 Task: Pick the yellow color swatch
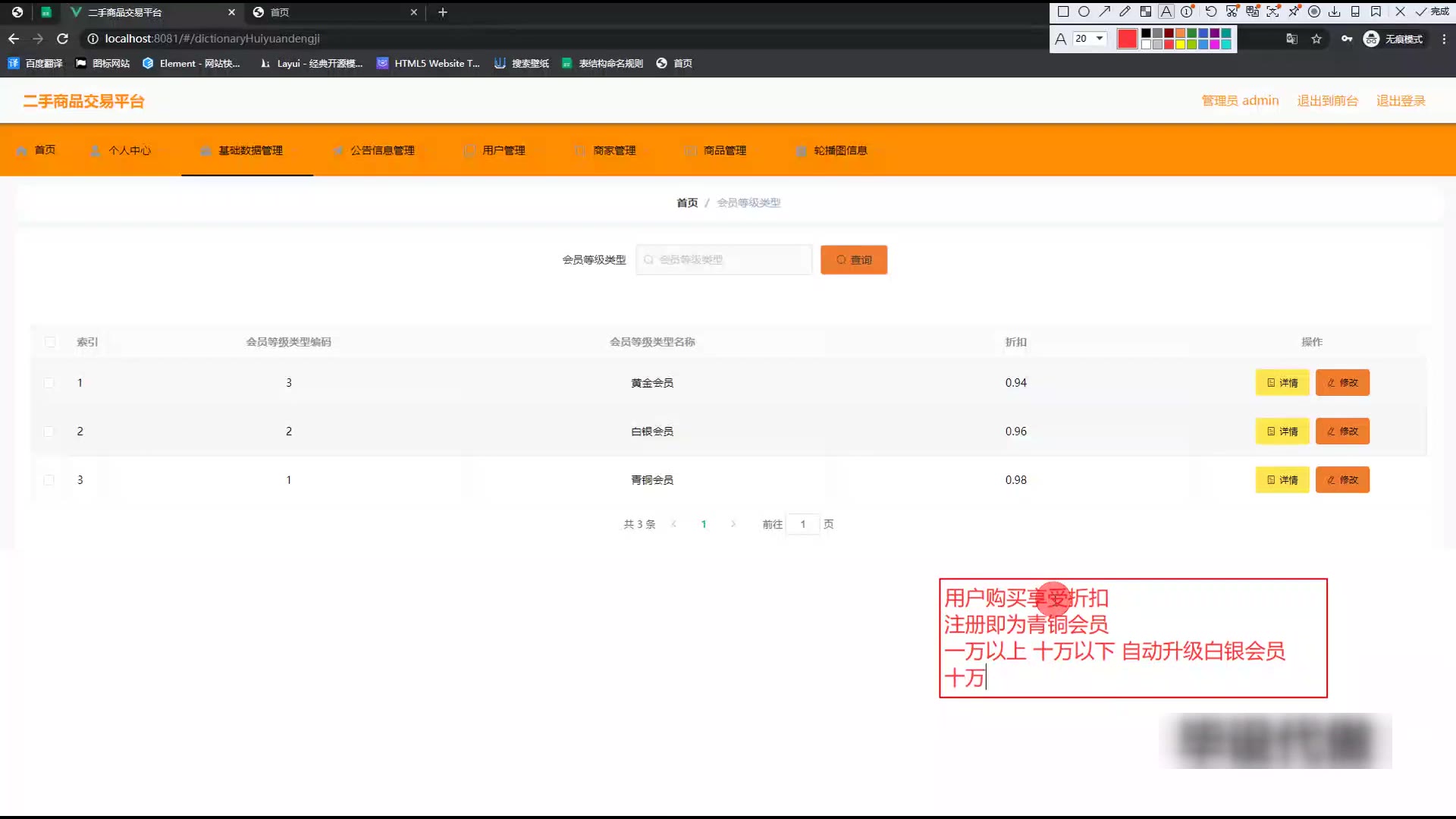pos(1180,45)
